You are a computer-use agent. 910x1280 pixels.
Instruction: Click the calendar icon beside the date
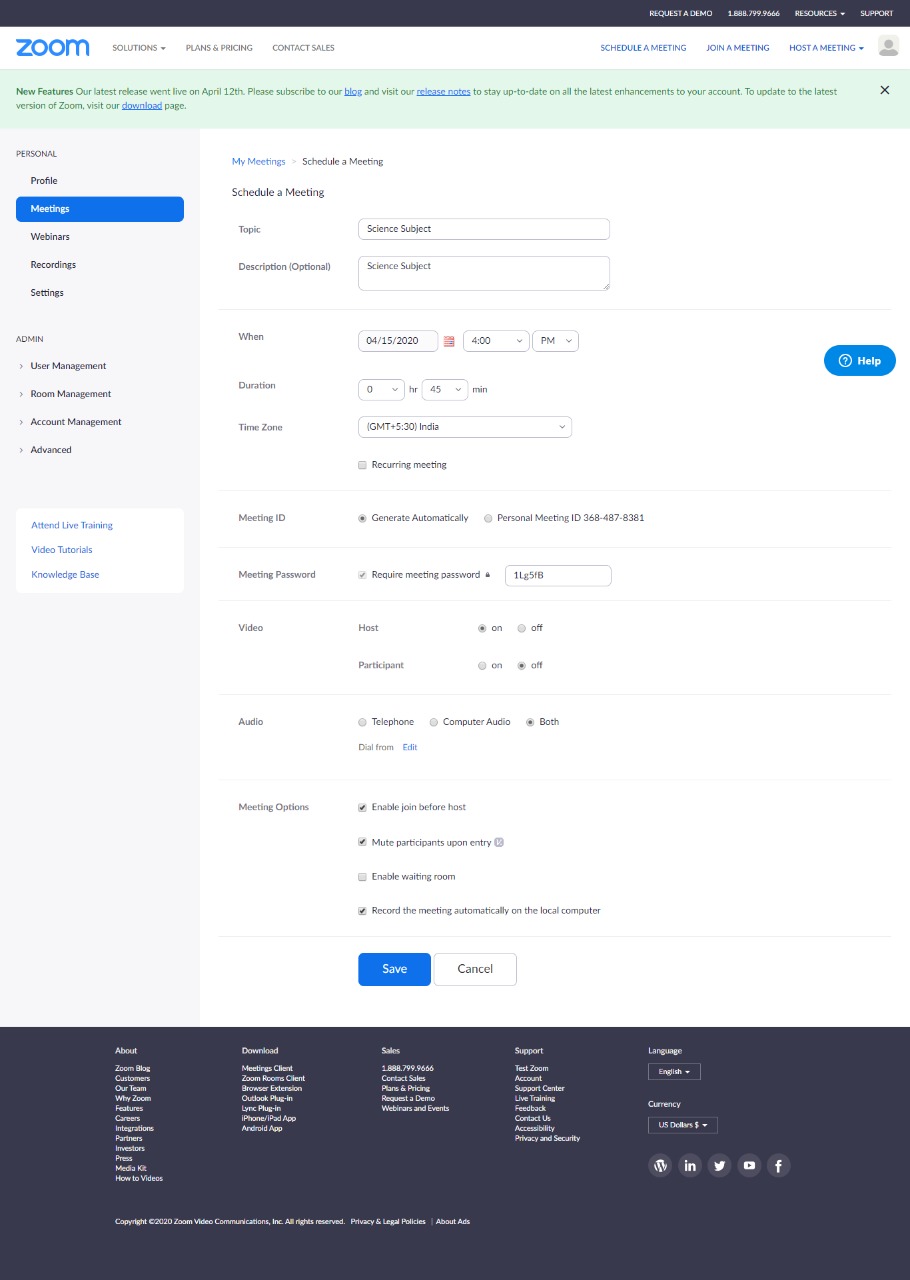[x=449, y=341]
